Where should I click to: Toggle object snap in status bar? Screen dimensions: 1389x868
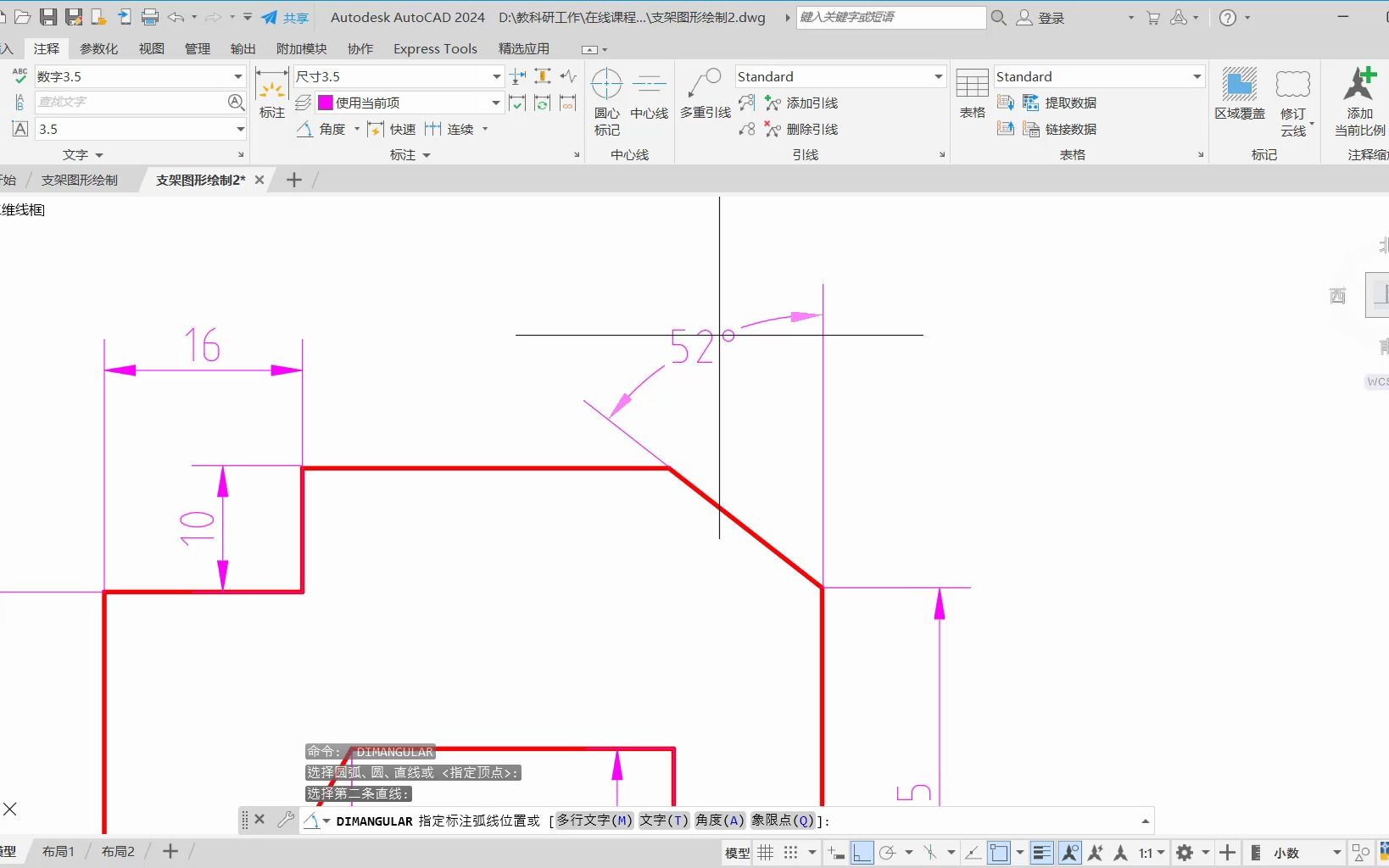(999, 853)
